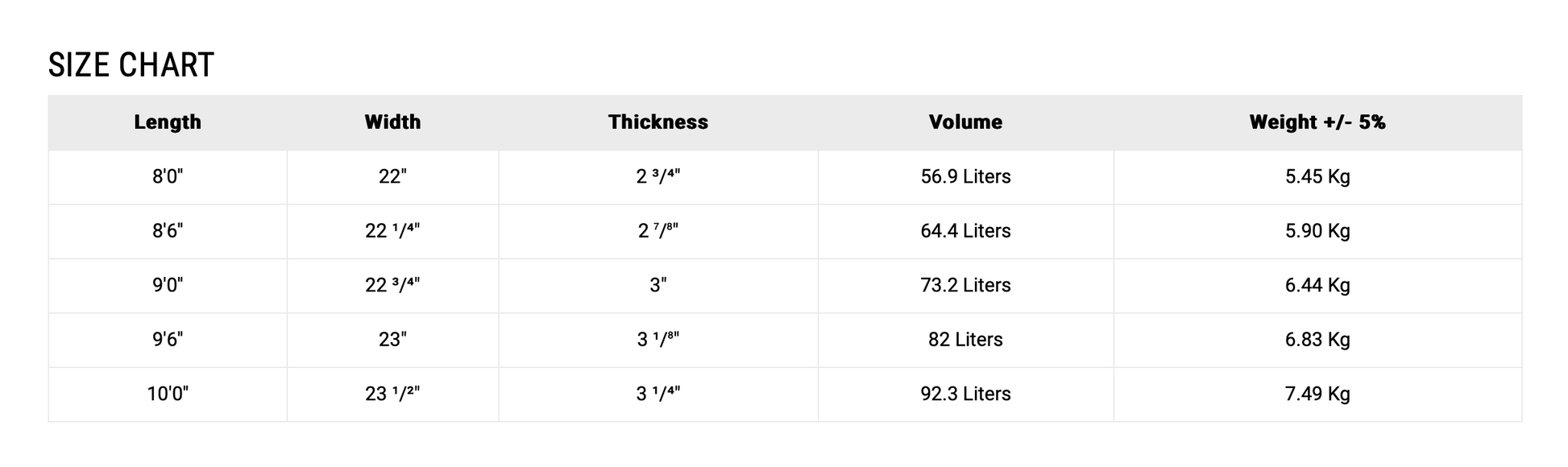Click the 10'0" length cell
Viewport: 1568px width, 467px height.
[168, 395]
